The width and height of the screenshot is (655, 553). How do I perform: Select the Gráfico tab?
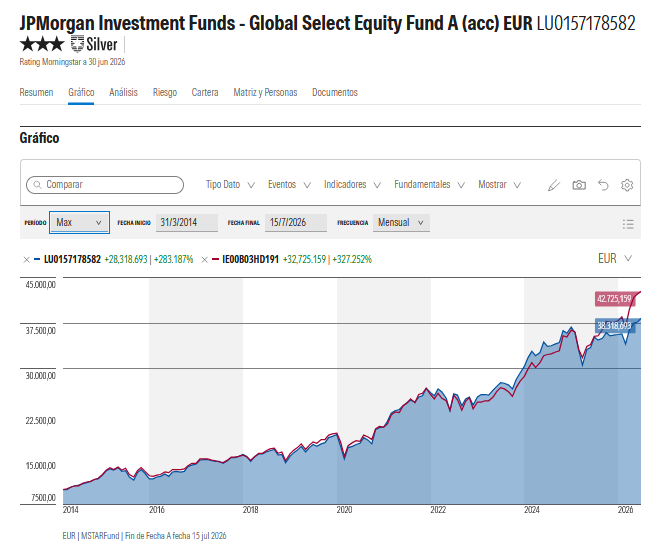[x=81, y=92]
